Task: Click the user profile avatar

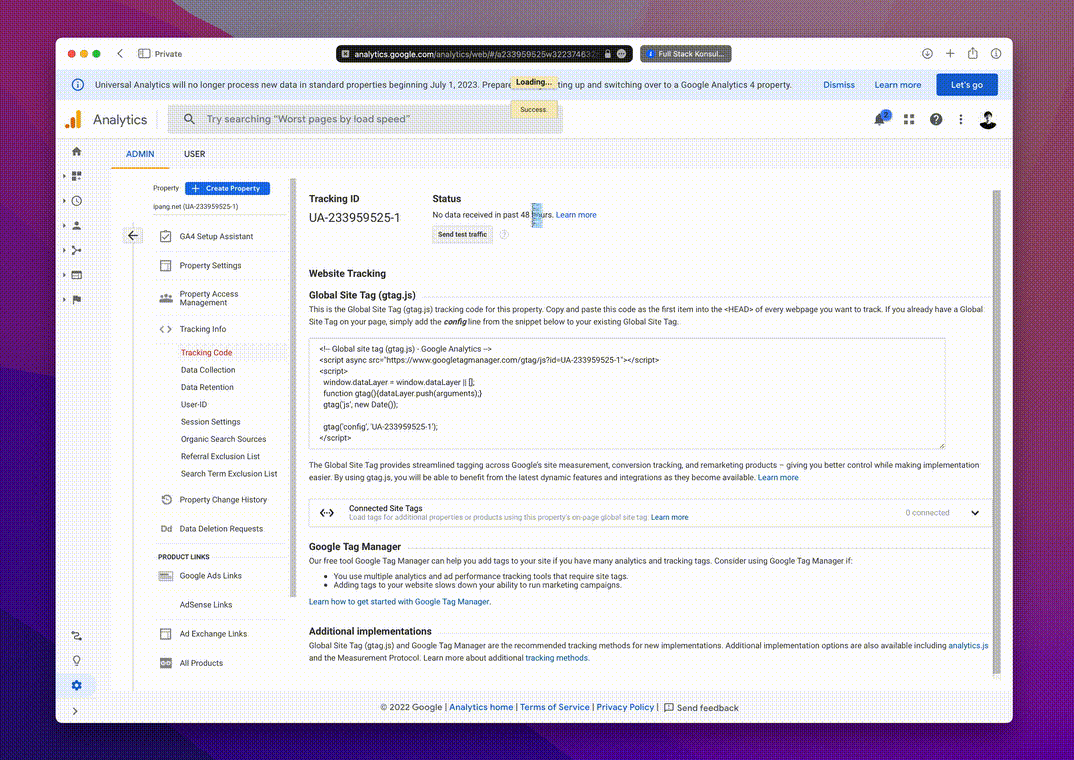Action: [988, 120]
